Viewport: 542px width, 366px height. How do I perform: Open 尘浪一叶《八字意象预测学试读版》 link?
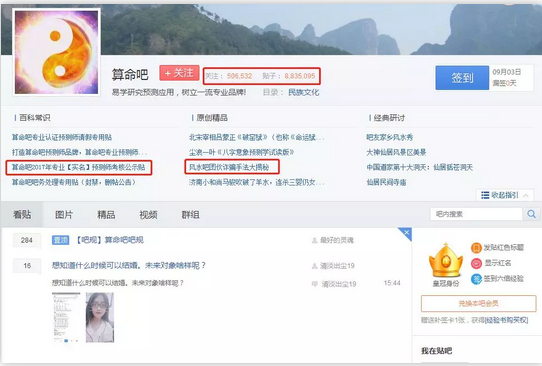(x=242, y=152)
